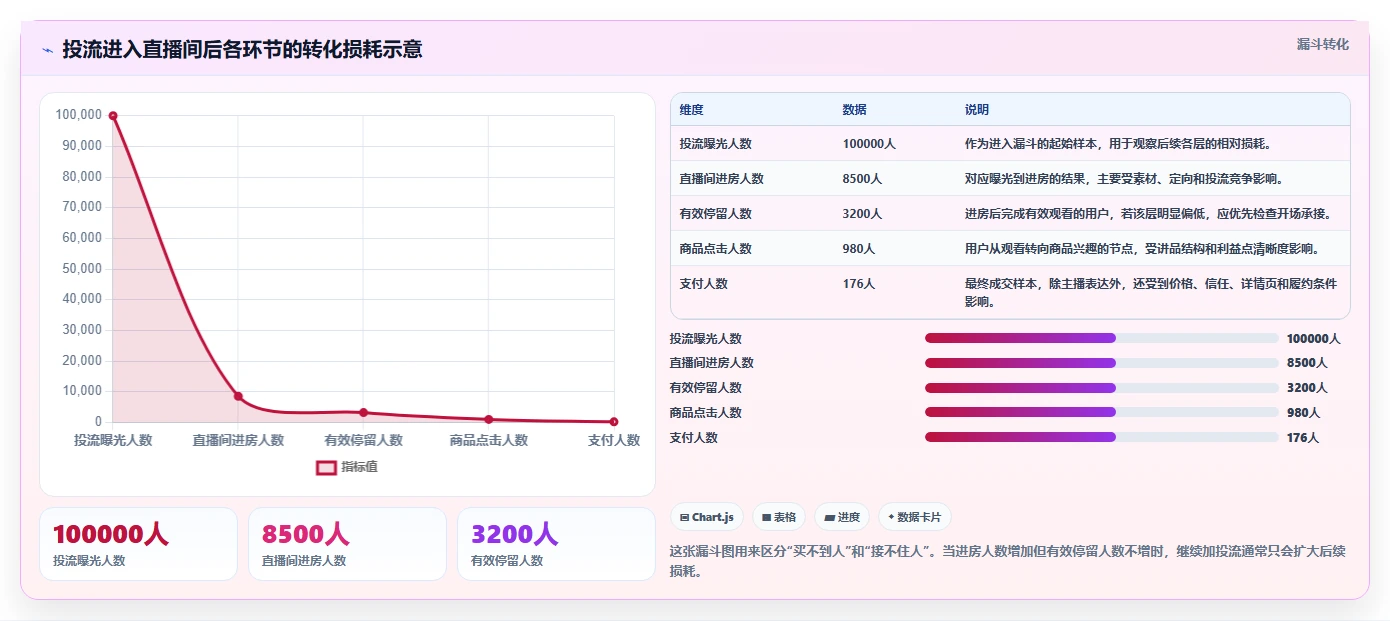Click the 支付人数 progress bar

click(1102, 437)
